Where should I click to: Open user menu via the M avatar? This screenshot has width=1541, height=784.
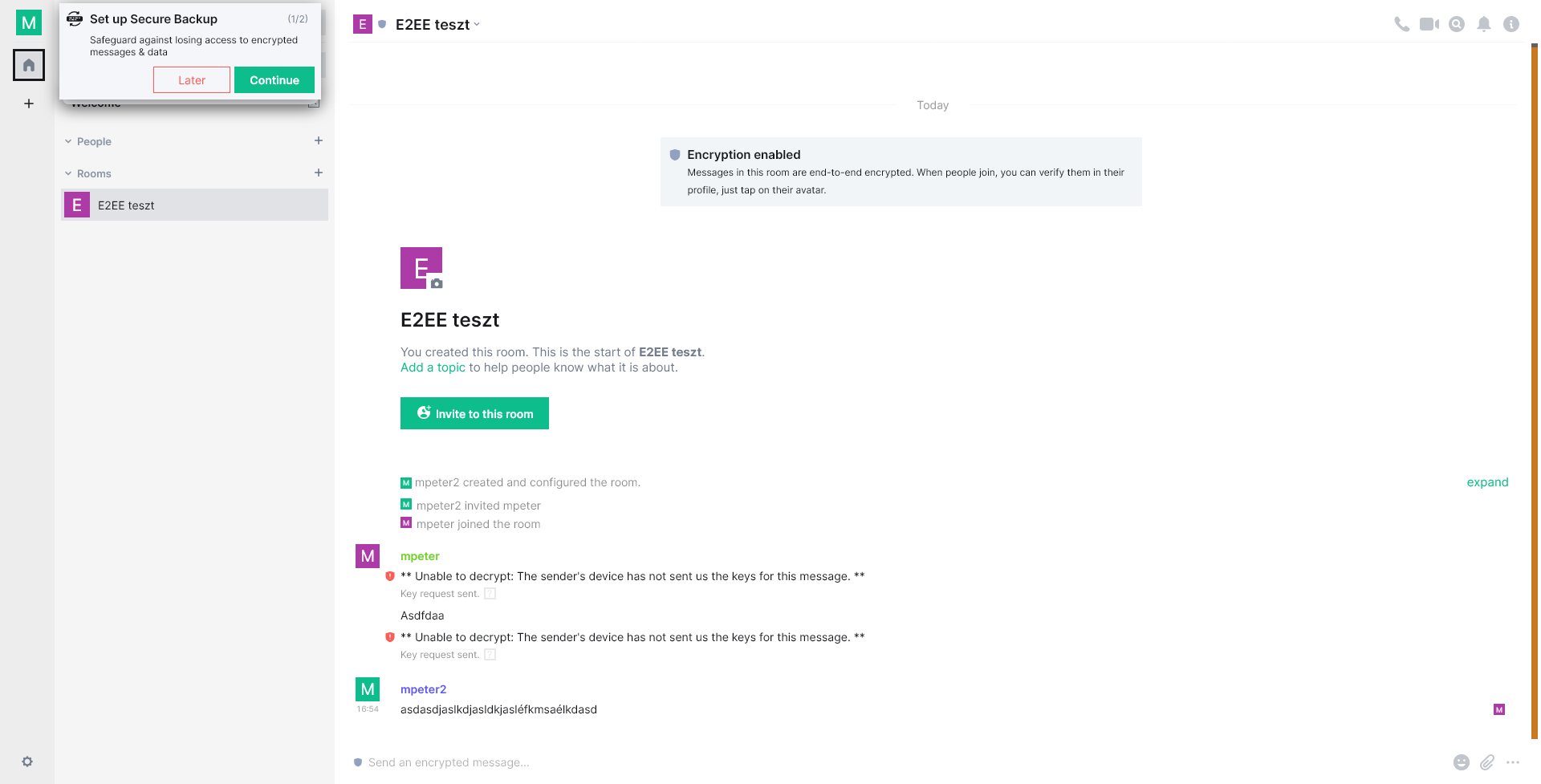coord(29,22)
